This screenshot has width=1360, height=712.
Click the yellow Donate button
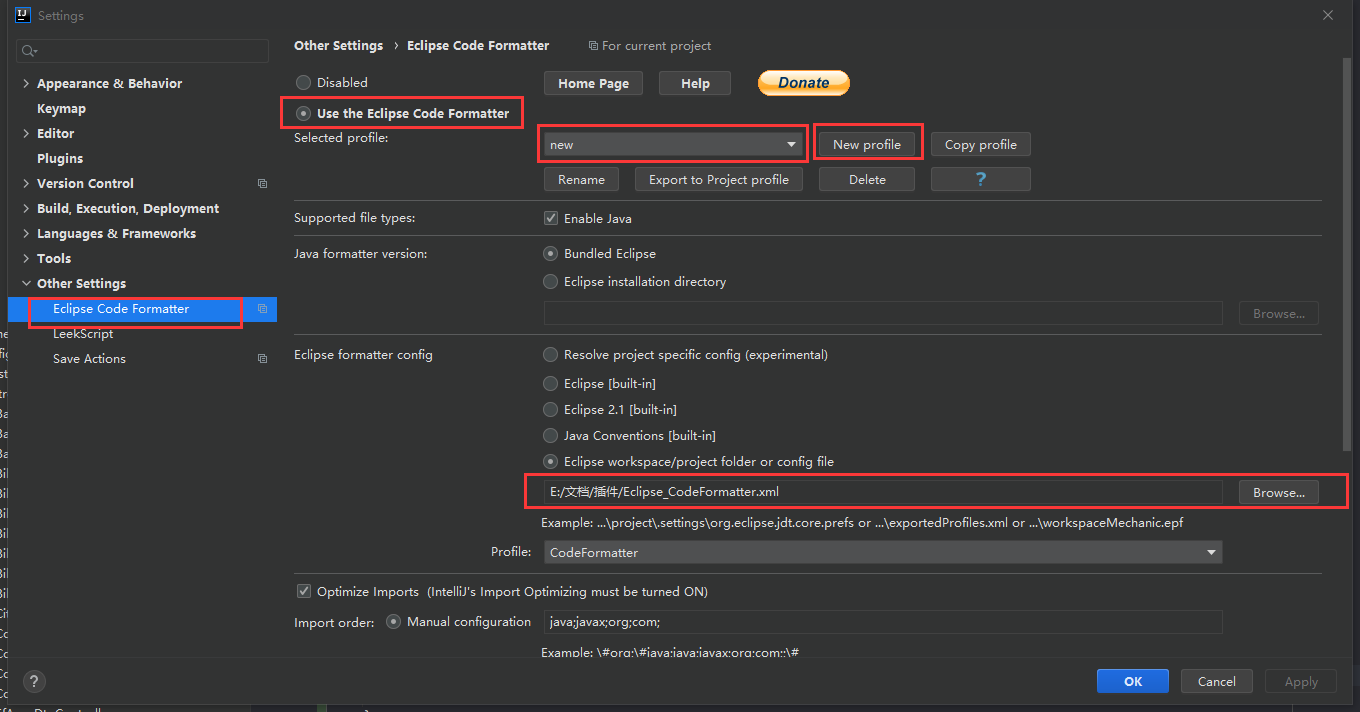click(804, 83)
